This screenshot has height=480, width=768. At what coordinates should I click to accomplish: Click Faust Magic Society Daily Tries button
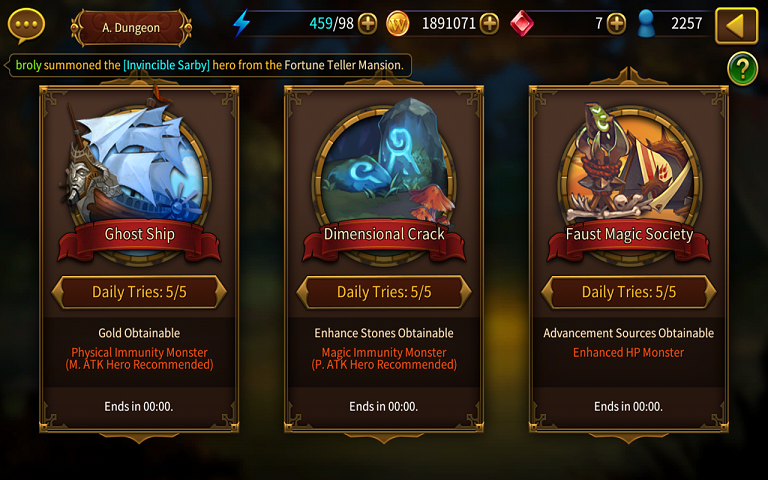click(629, 292)
